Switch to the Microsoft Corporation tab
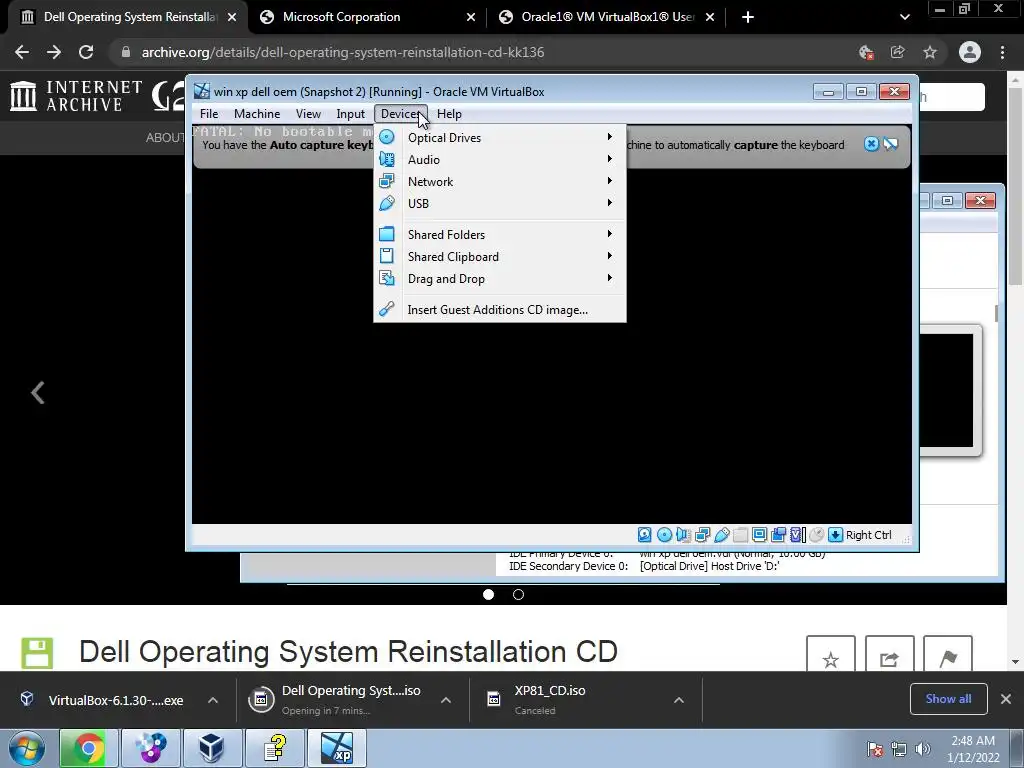Image resolution: width=1024 pixels, height=768 pixels. click(366, 17)
